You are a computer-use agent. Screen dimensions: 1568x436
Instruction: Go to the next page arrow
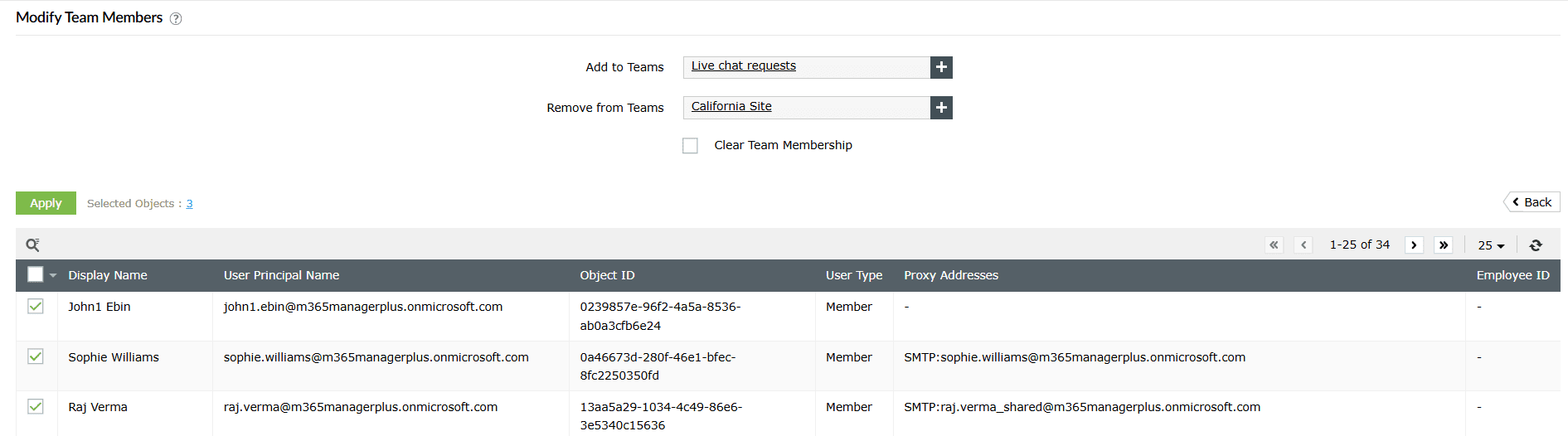pos(1414,245)
